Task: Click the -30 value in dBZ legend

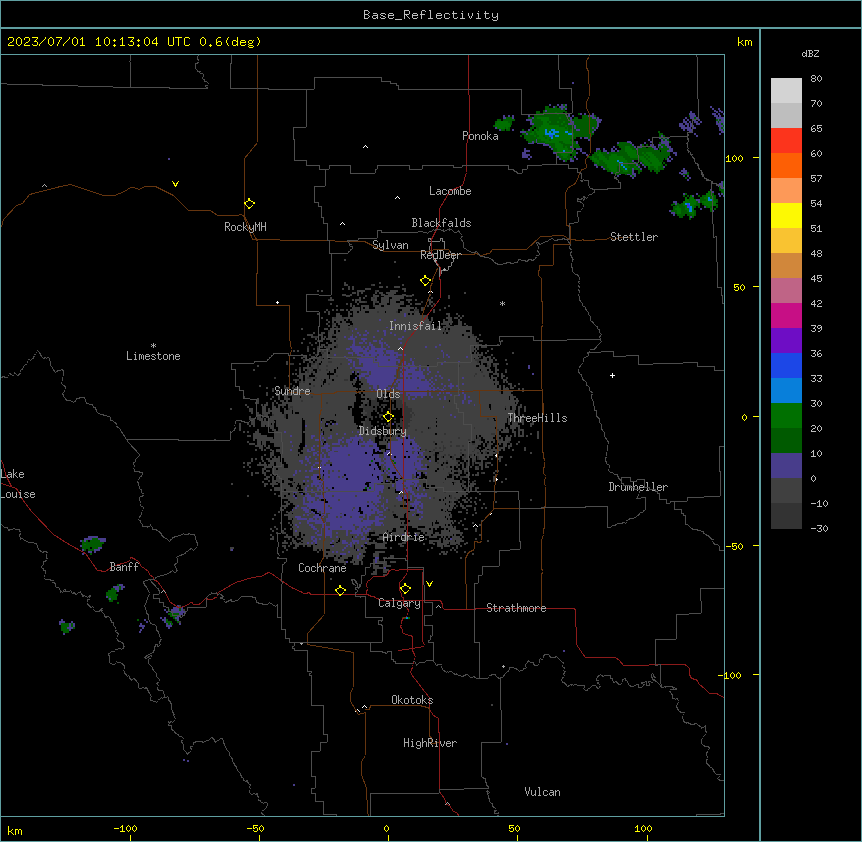Action: [x=819, y=529]
